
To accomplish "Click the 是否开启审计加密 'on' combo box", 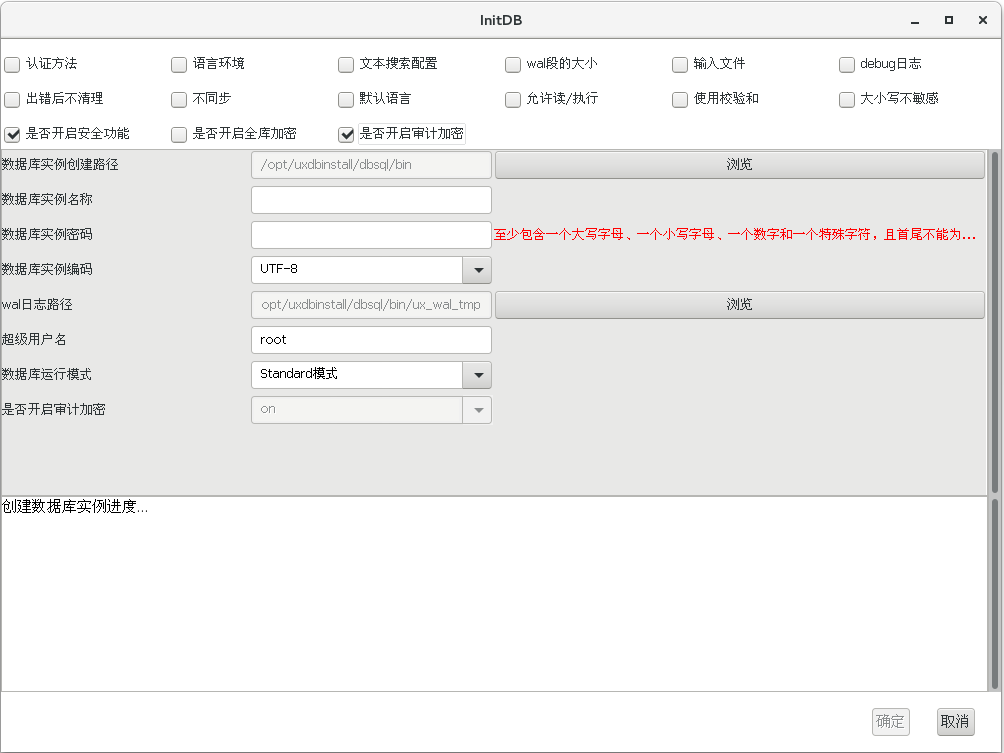I will [x=370, y=410].
